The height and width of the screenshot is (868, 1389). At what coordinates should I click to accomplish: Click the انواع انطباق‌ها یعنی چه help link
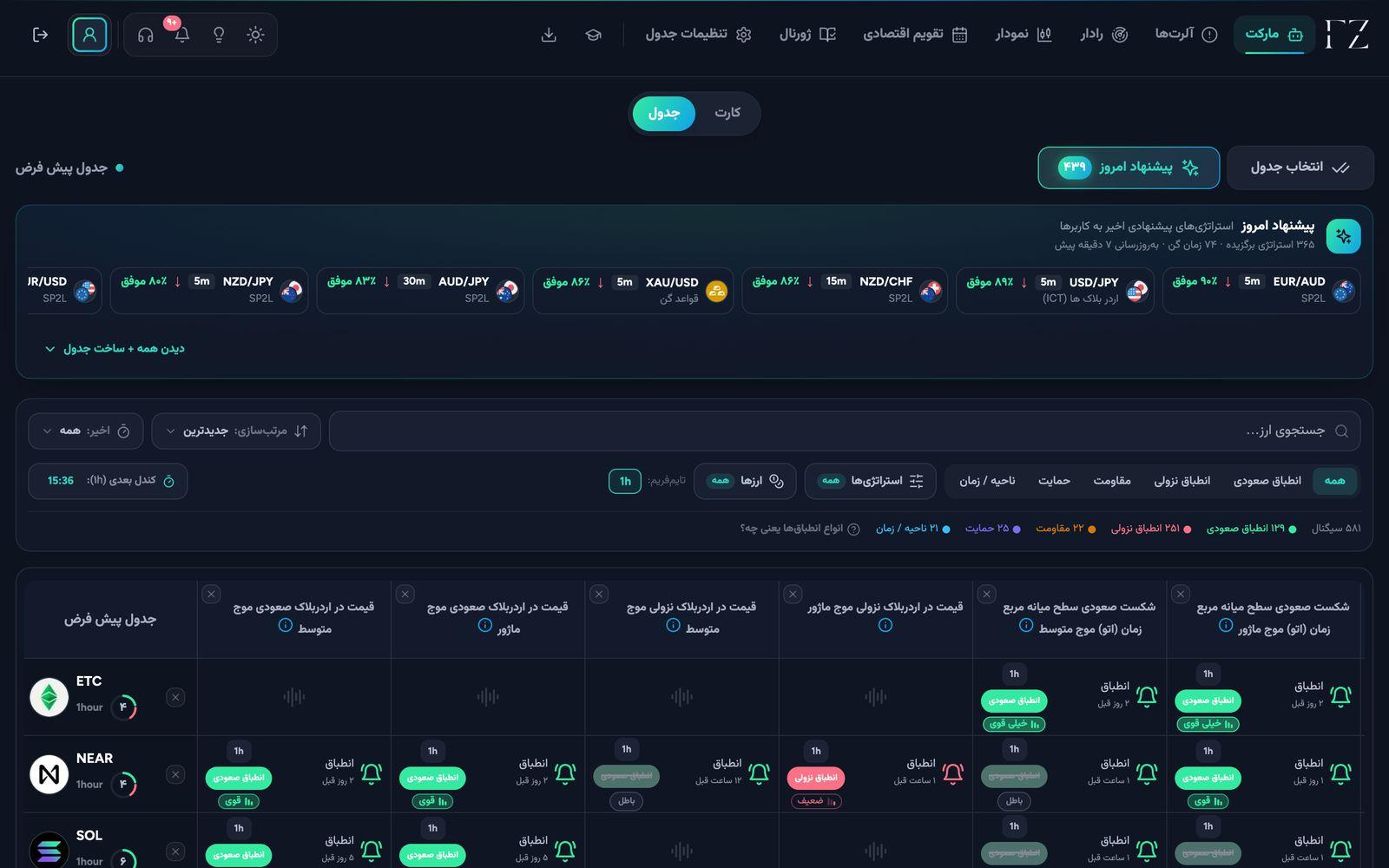click(x=800, y=529)
